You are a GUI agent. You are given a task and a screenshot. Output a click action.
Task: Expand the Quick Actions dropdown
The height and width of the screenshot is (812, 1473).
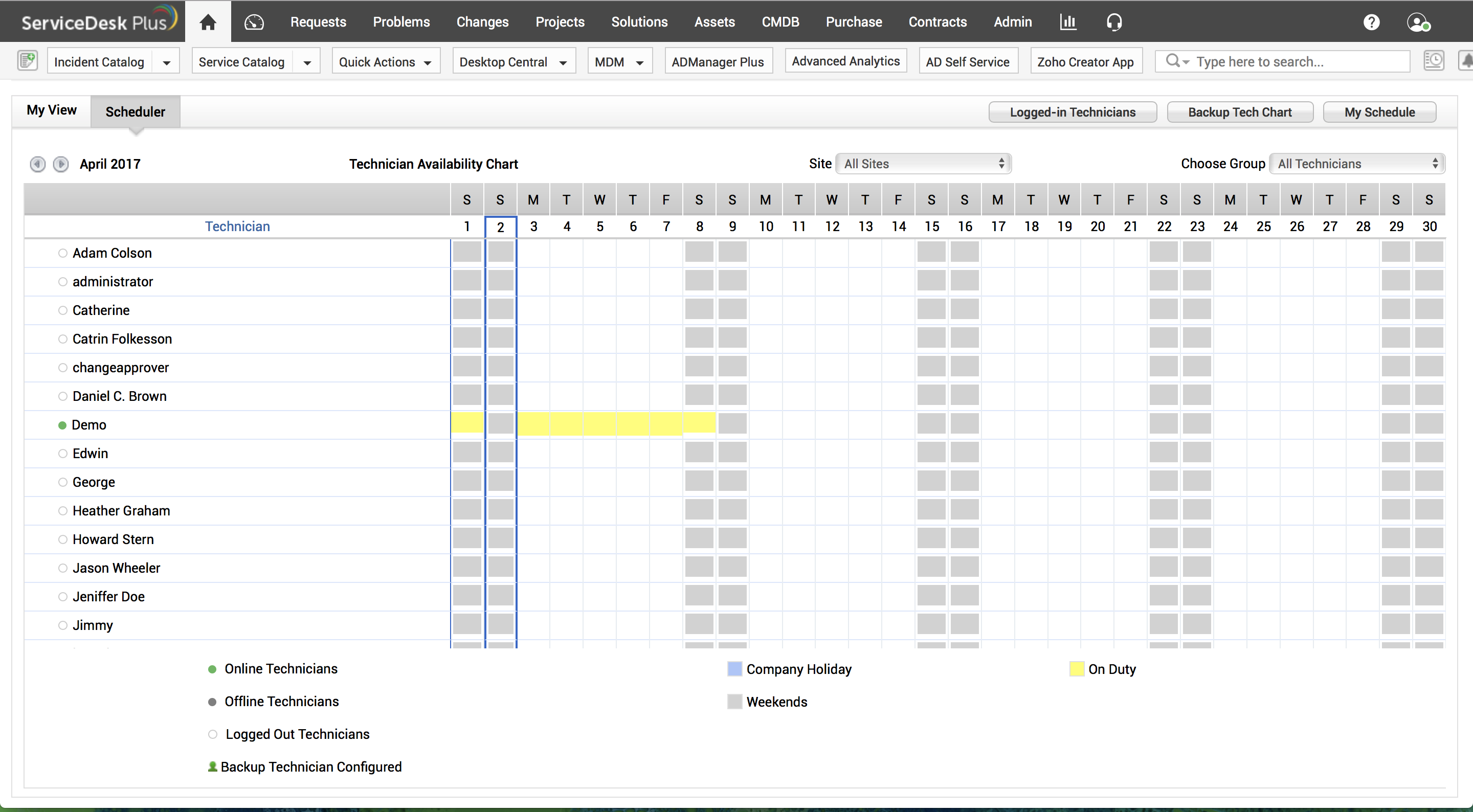click(386, 62)
